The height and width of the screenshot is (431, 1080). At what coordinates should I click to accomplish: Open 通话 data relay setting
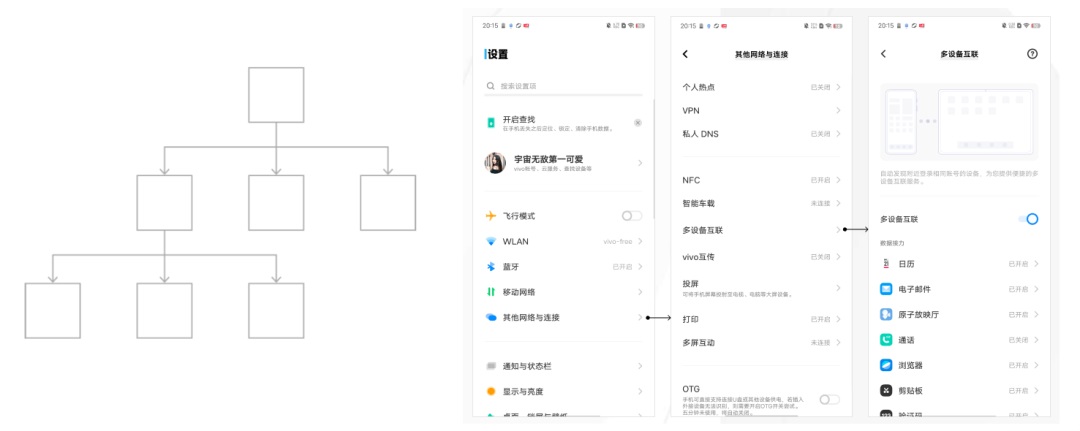pos(959,339)
